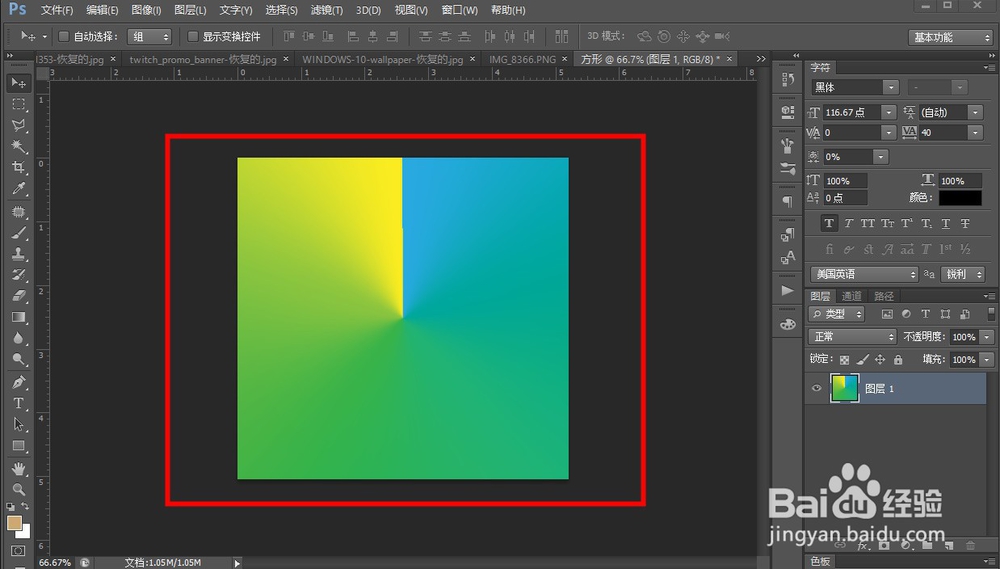
Task: Show more document tabs with >> button
Action: tap(761, 59)
